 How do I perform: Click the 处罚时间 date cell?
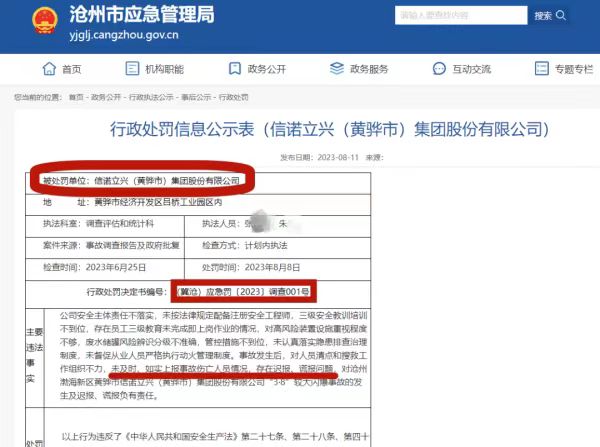click(x=273, y=267)
